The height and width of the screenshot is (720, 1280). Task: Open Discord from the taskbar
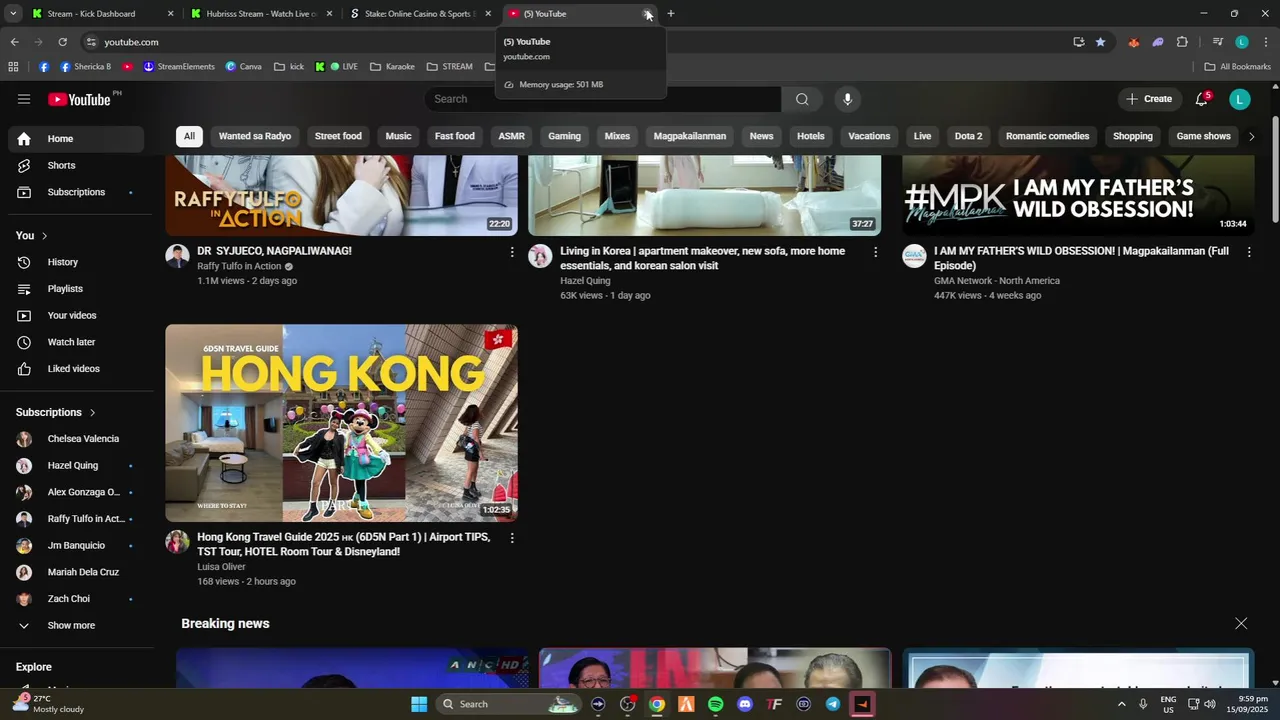745,704
